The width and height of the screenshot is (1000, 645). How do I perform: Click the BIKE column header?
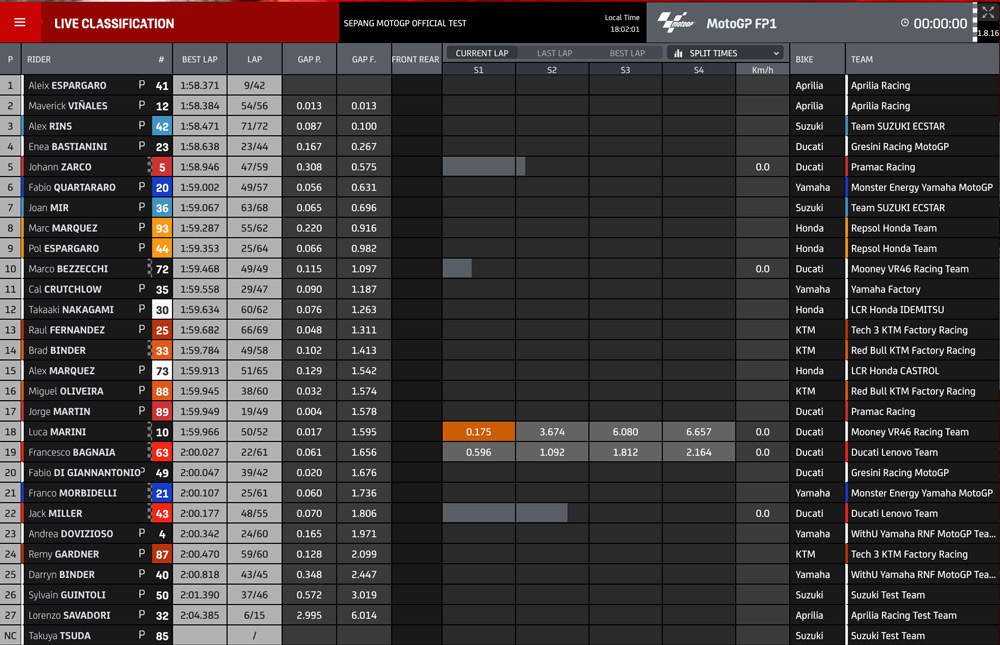[x=804, y=59]
